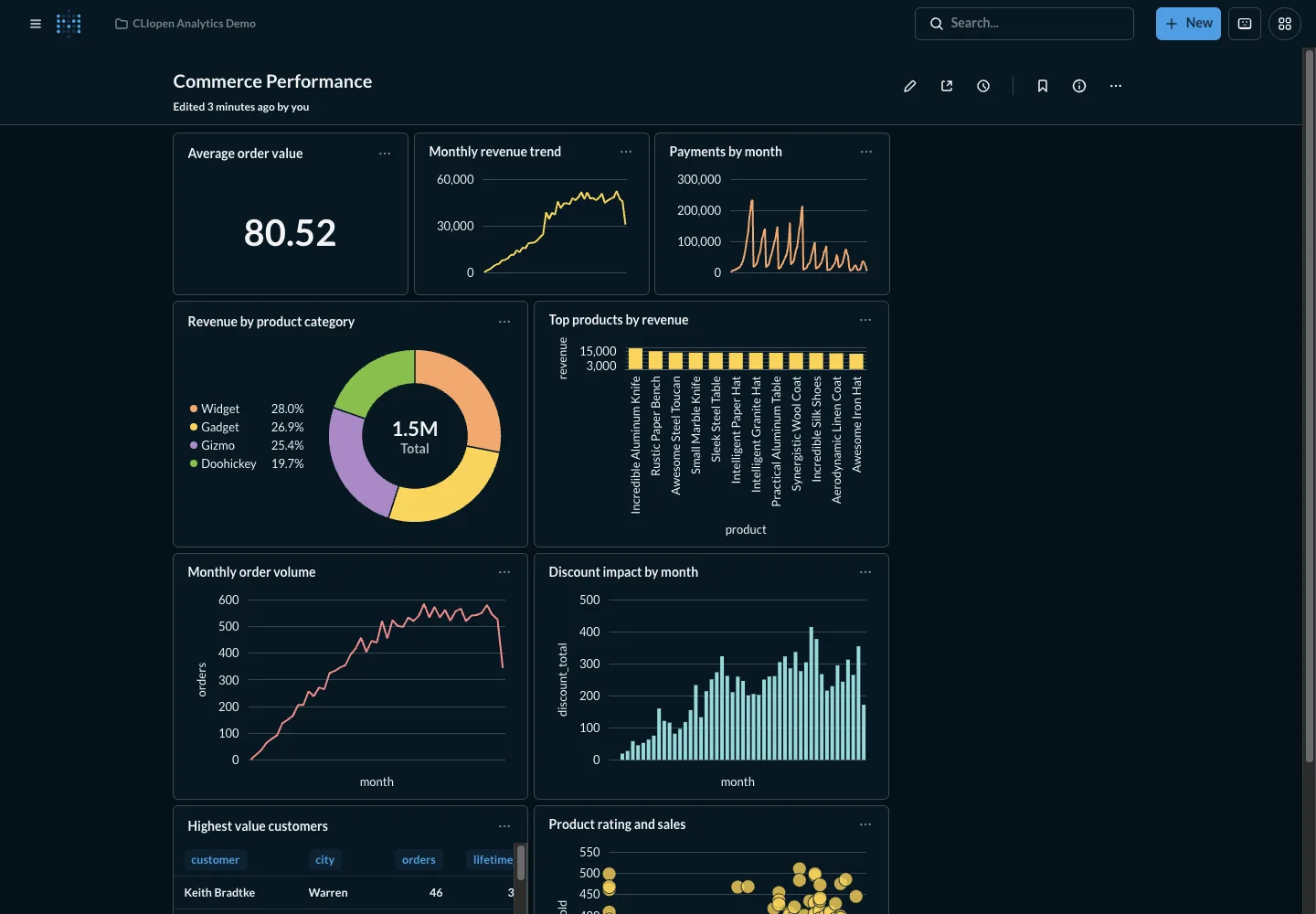Bookmark this dashboard
1316x914 pixels.
[1043, 86]
